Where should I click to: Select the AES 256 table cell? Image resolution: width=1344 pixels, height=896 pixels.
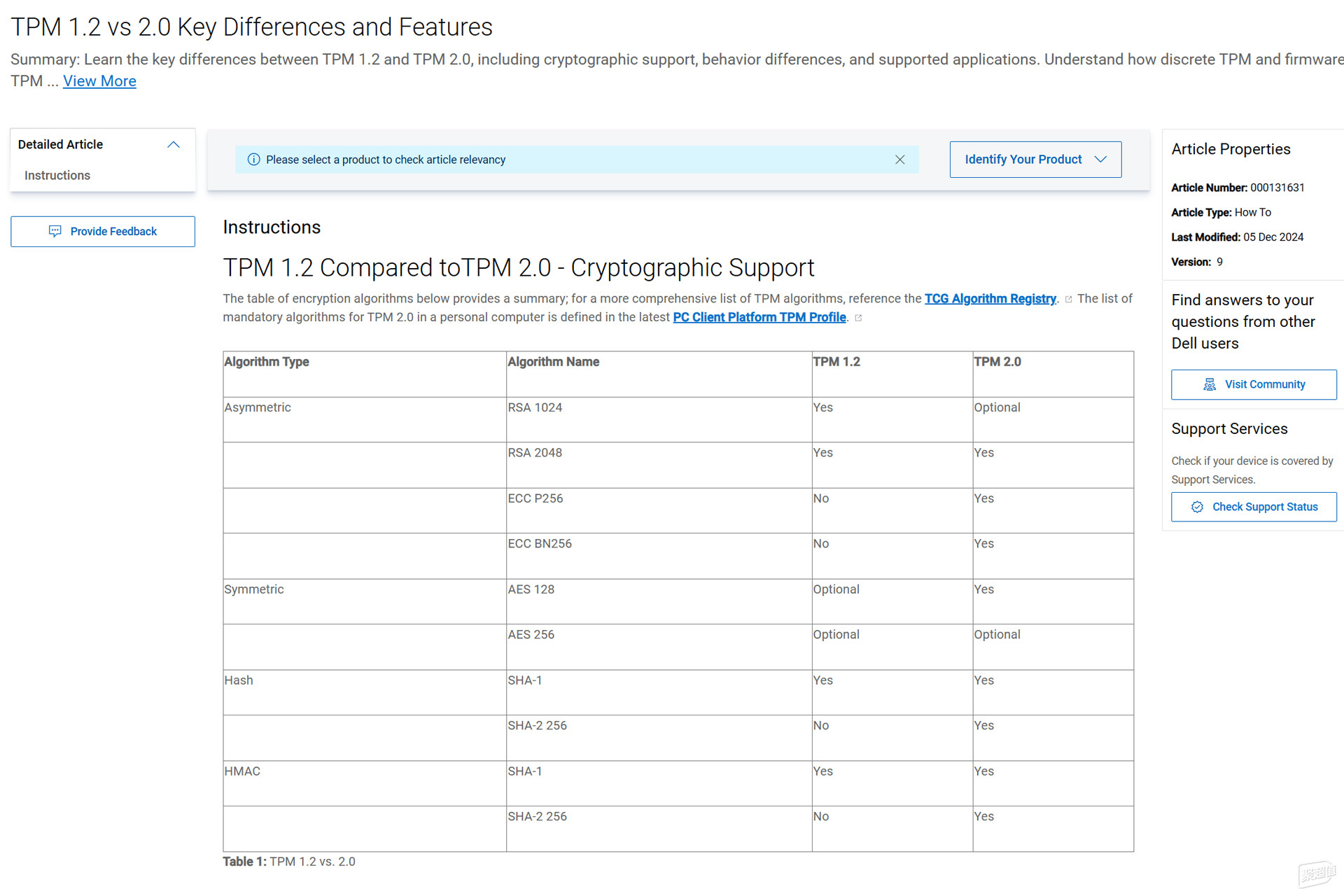pyautogui.click(x=659, y=647)
